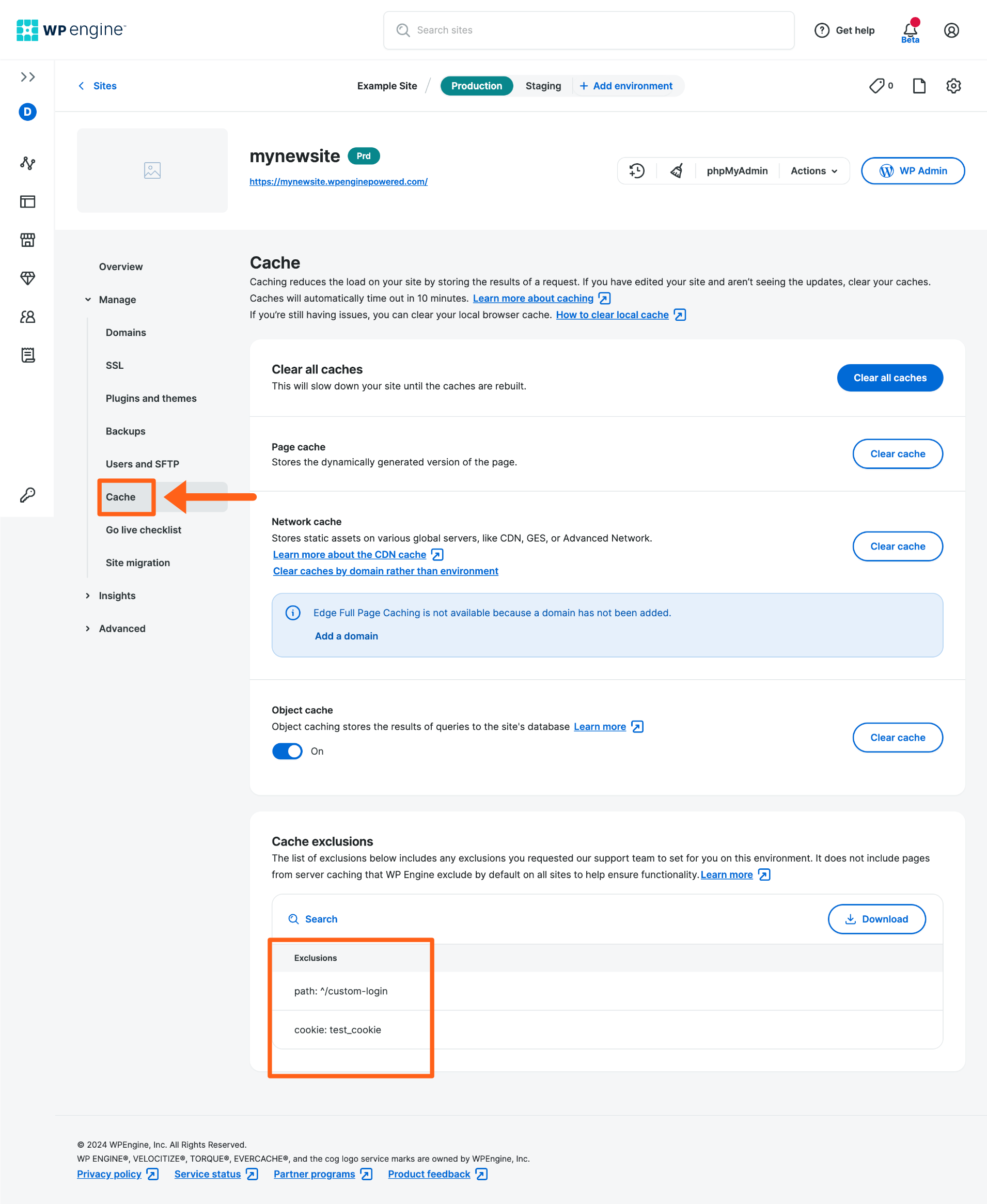Switch to the Staging environment tab
This screenshot has width=987, height=1204.
pos(542,86)
